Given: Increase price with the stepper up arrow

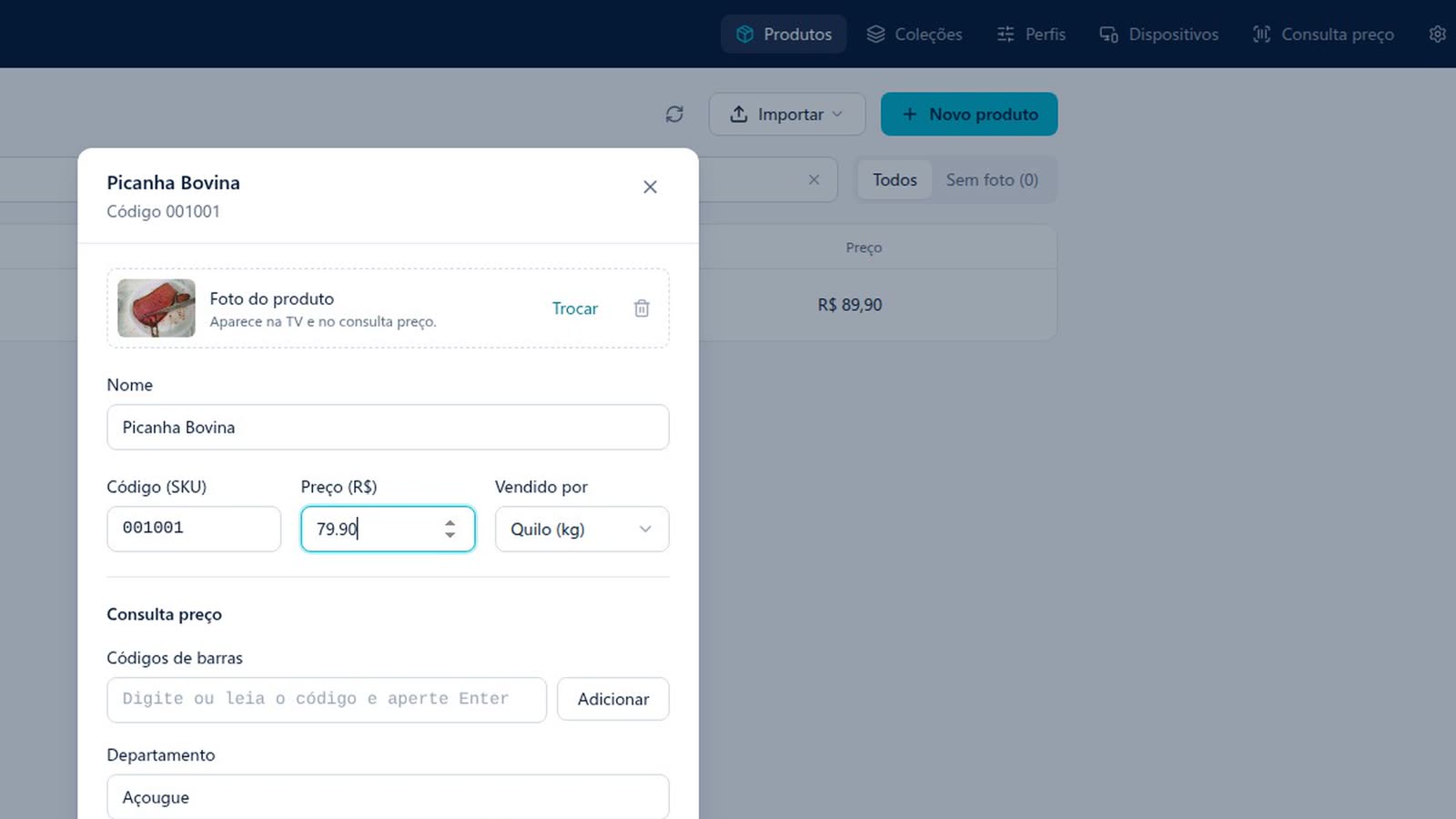Looking at the screenshot, I should point(450,522).
